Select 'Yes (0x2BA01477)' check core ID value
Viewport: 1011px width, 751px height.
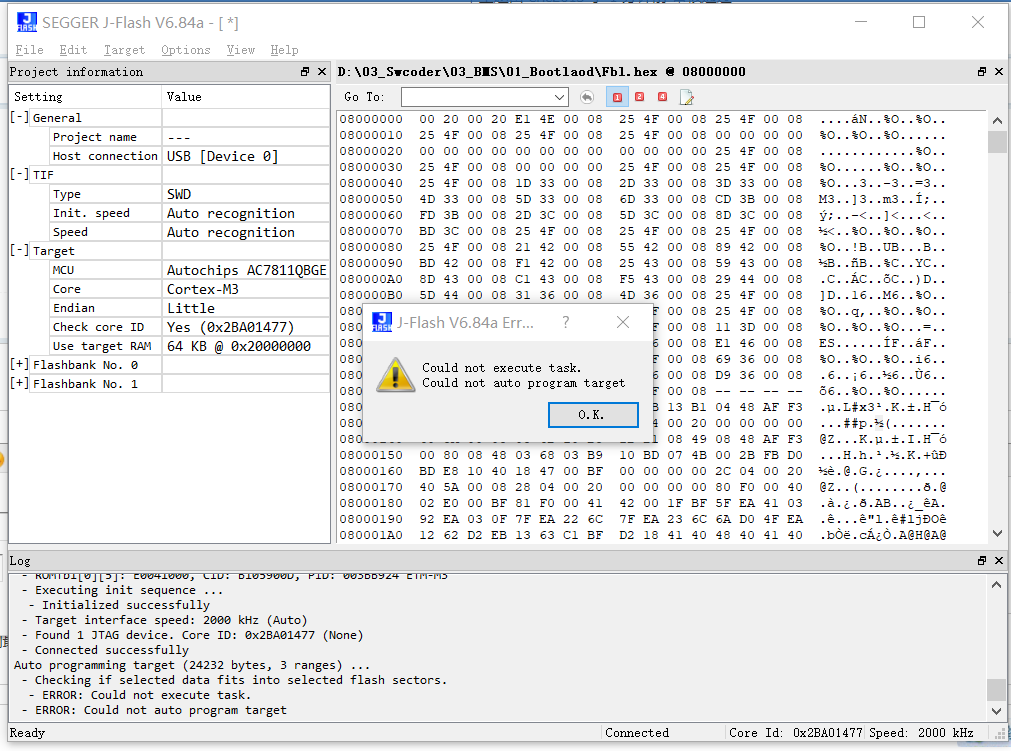point(230,327)
